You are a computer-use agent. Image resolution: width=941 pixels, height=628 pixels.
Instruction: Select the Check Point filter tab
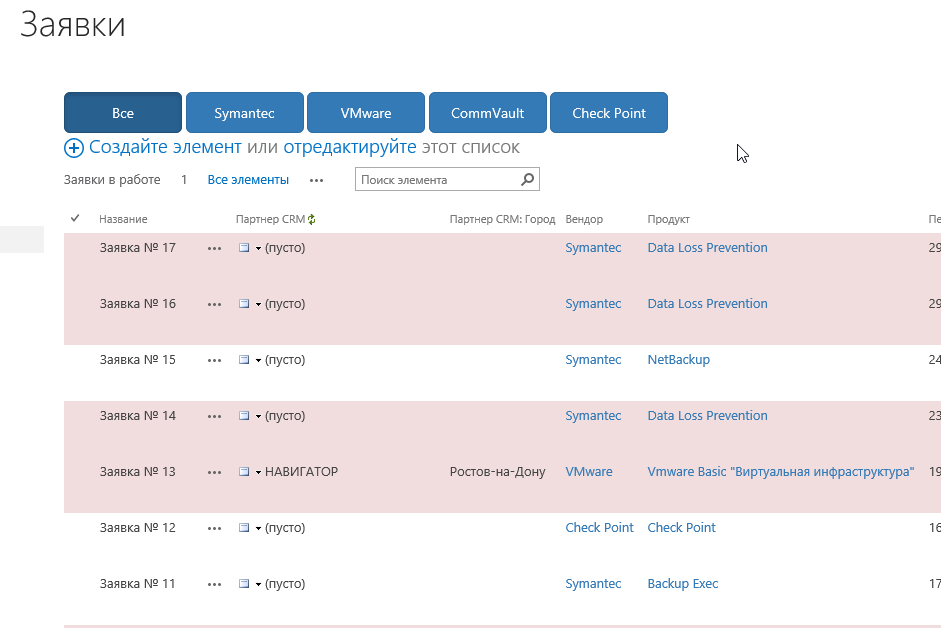click(609, 113)
